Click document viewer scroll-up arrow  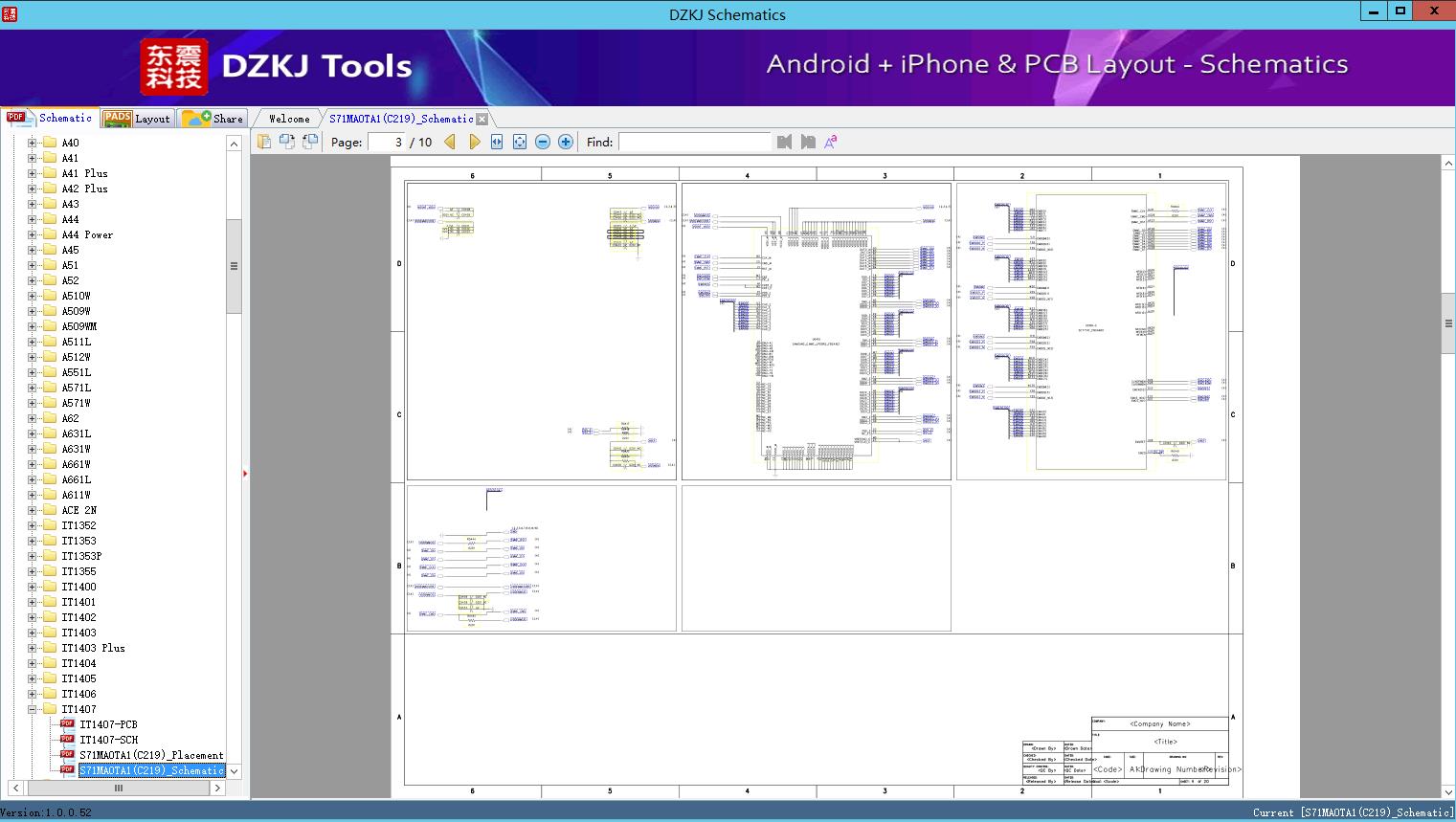coord(1448,164)
